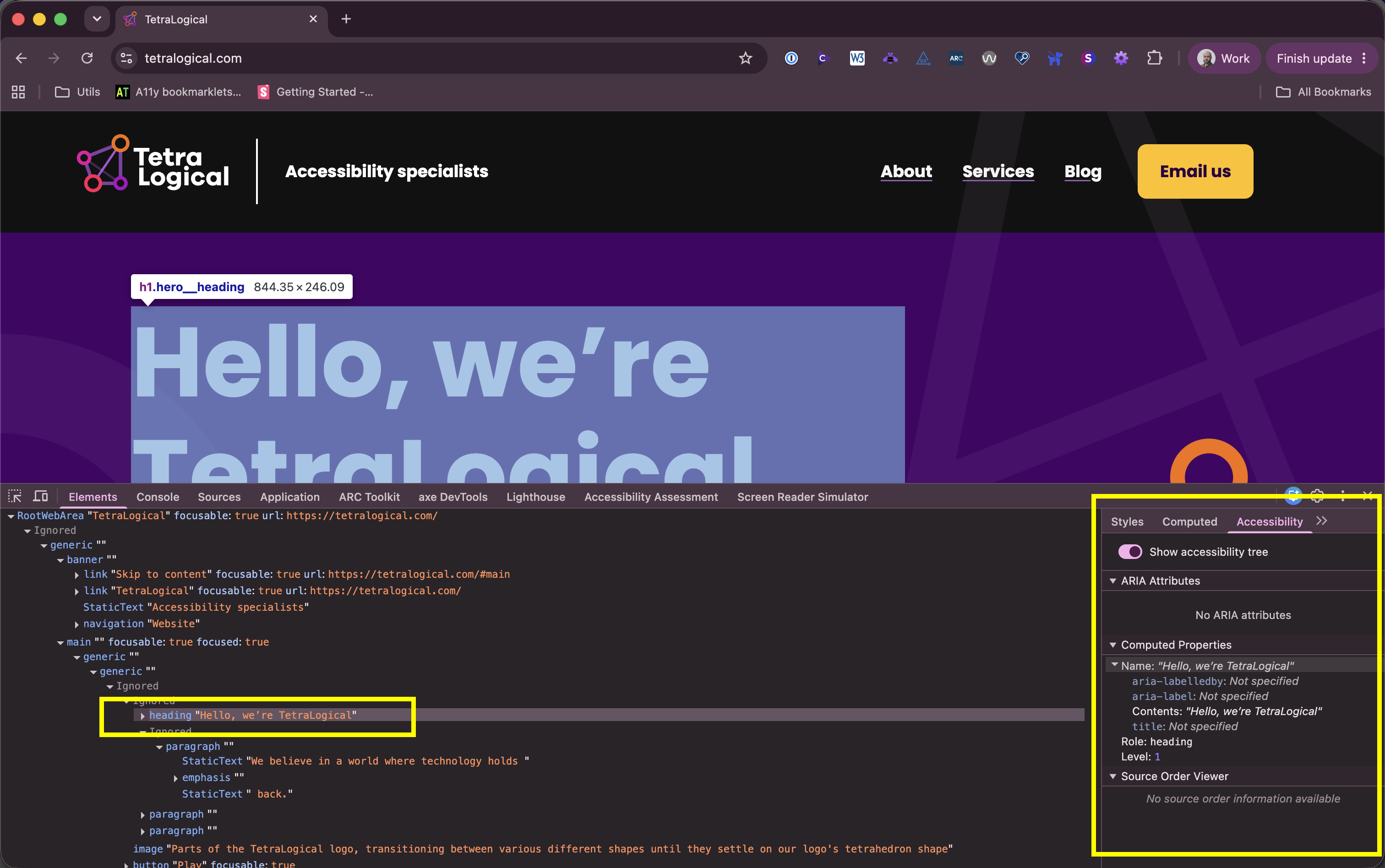Viewport: 1385px width, 868px height.
Task: Open the All Bookmarks folder
Action: 1324,92
